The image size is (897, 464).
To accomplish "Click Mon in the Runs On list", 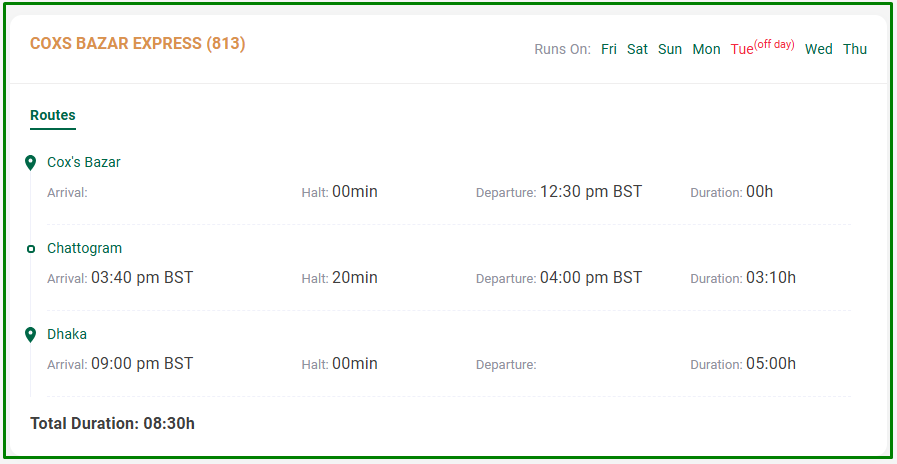I will pos(707,49).
